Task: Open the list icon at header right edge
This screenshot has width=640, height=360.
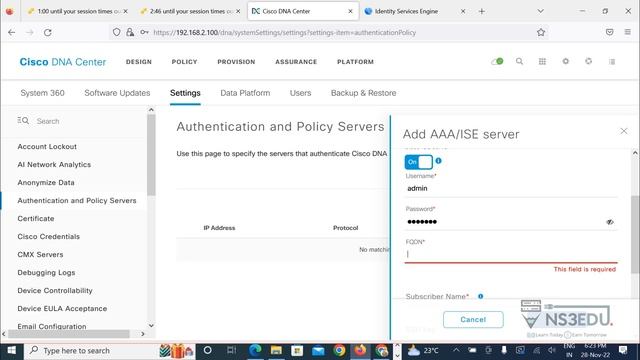Action: [611, 62]
